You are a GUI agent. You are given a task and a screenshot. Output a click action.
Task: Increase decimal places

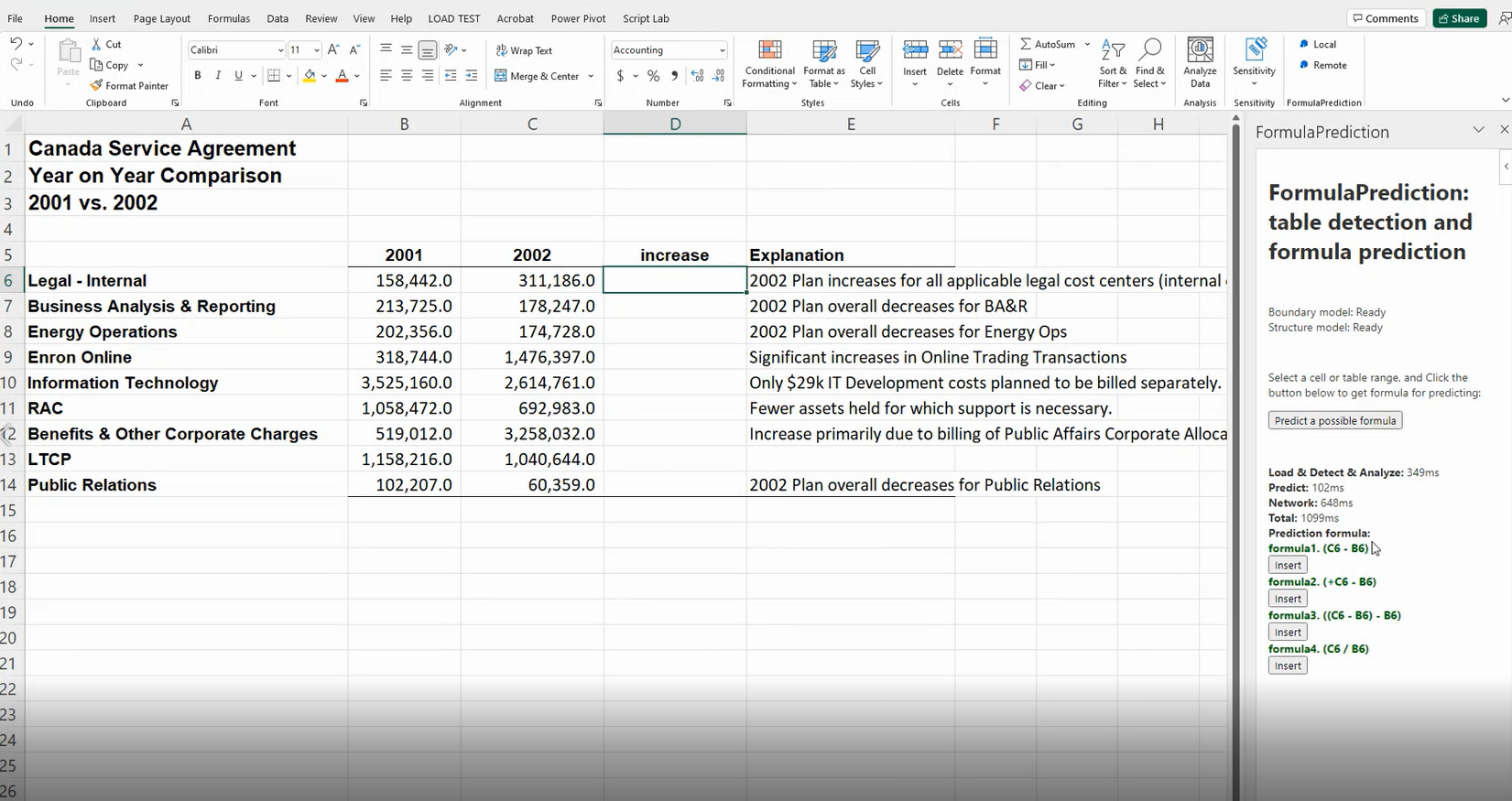pos(698,76)
